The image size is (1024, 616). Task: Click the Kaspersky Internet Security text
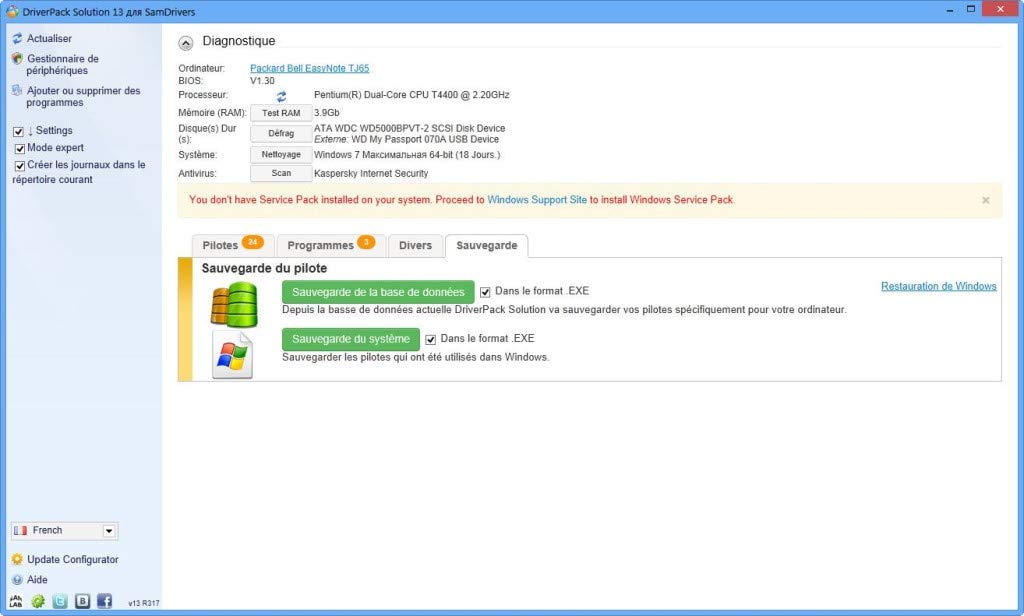click(371, 173)
